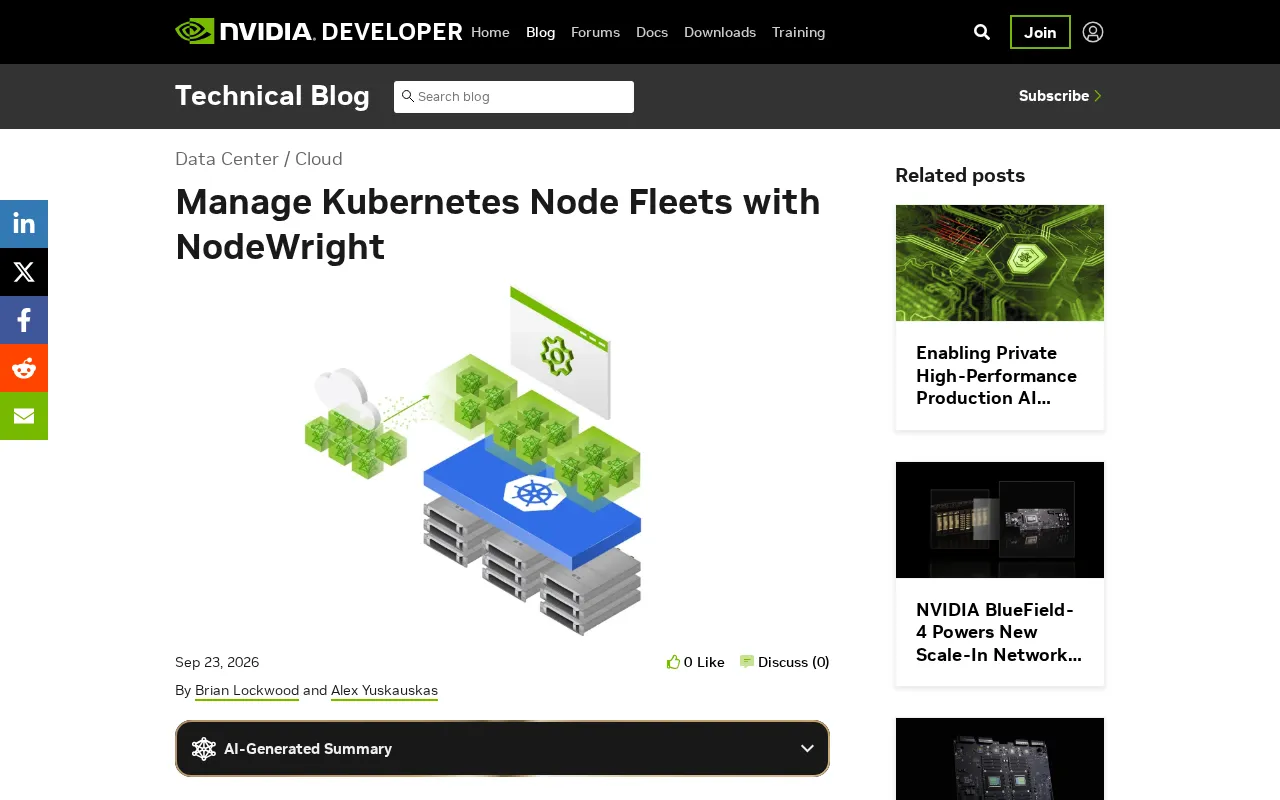Click the thumbs-up Like icon
This screenshot has width=1280, height=800.
[x=674, y=662]
